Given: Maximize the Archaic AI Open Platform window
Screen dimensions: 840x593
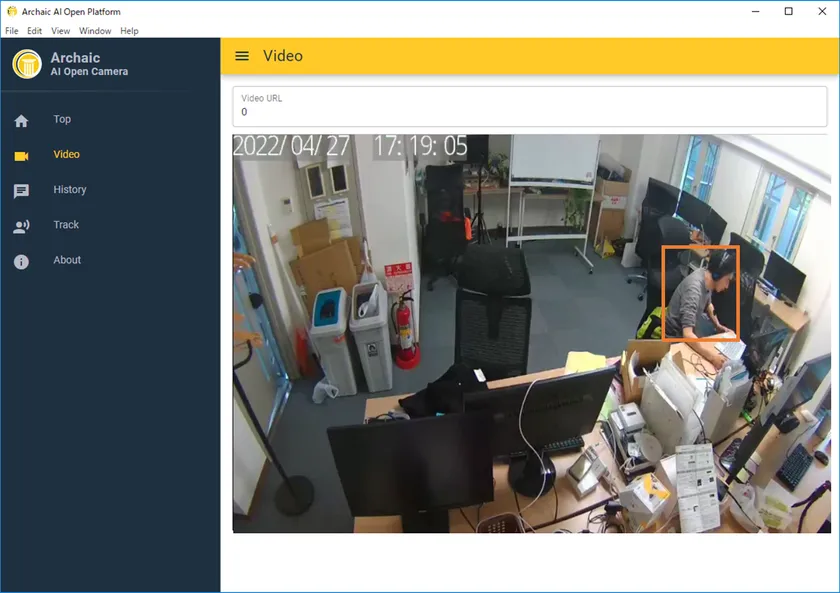Looking at the screenshot, I should (x=788, y=12).
